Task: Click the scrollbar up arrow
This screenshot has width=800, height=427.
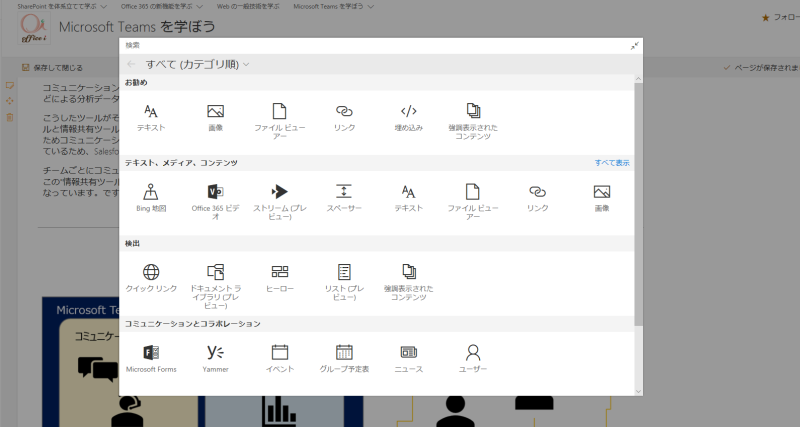Action: point(638,79)
